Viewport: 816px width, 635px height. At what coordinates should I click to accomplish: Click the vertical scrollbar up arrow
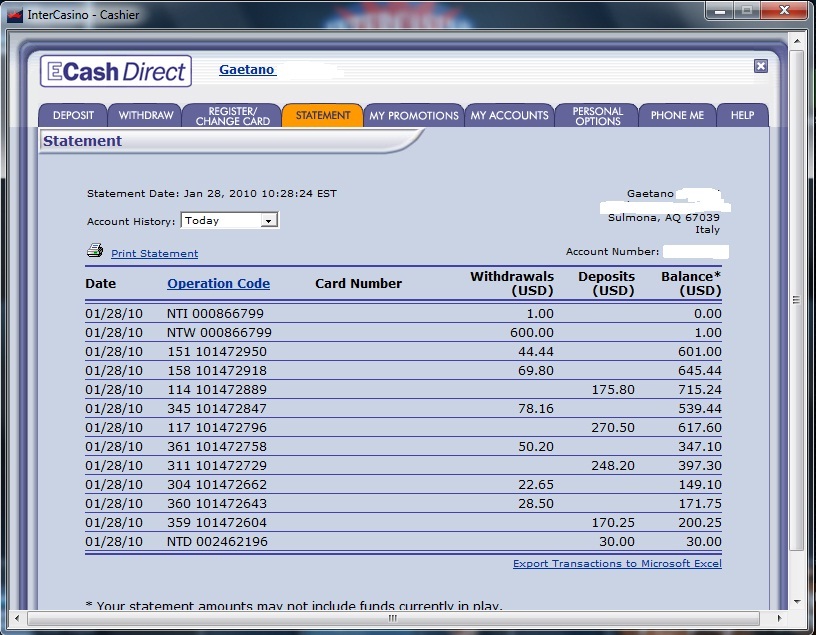[797, 40]
